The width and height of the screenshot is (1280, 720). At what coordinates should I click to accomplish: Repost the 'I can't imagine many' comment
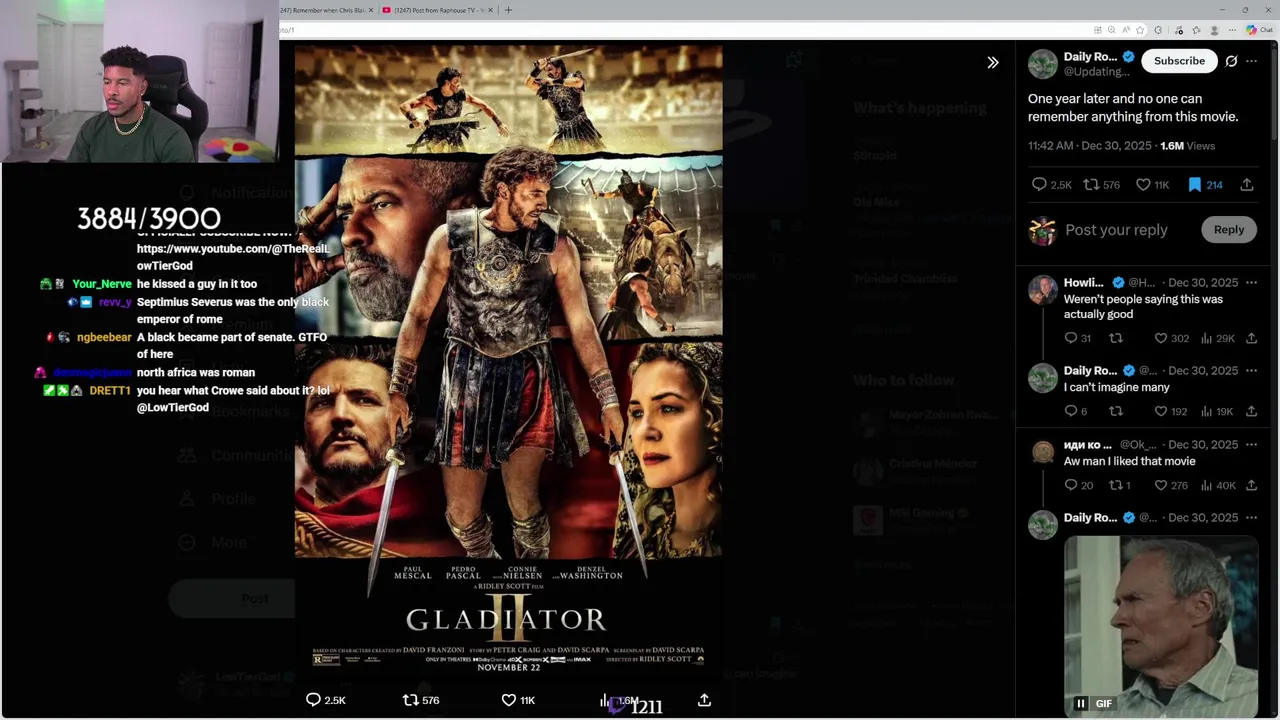pos(1116,411)
